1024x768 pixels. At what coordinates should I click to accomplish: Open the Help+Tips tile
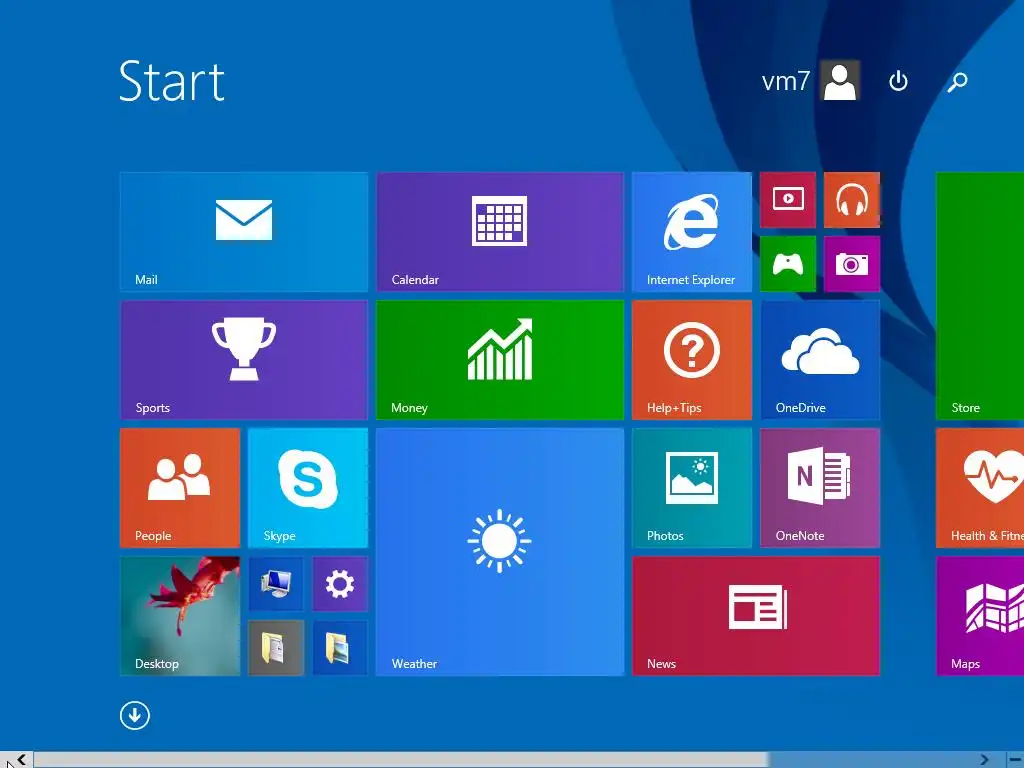[x=692, y=360]
